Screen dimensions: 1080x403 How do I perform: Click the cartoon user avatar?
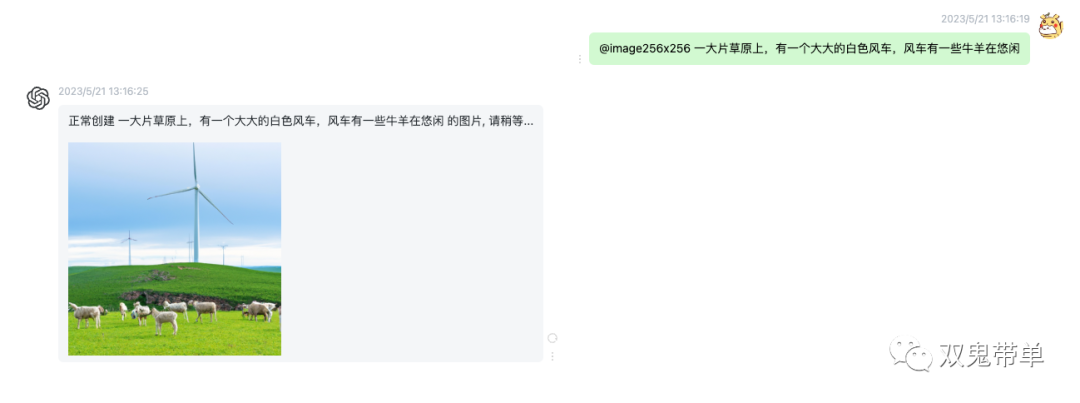point(1051,26)
